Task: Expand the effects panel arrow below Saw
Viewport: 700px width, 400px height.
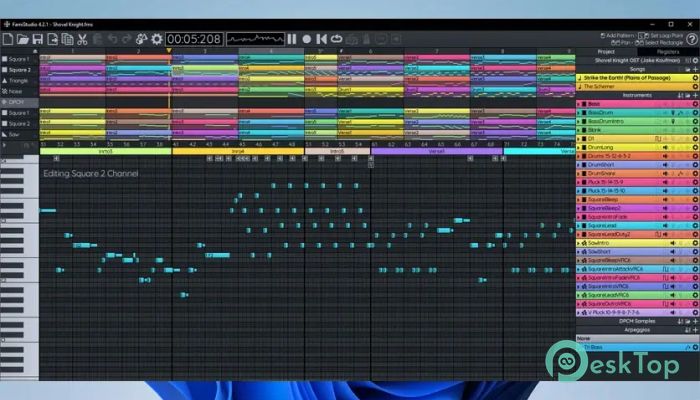Action: [4, 145]
